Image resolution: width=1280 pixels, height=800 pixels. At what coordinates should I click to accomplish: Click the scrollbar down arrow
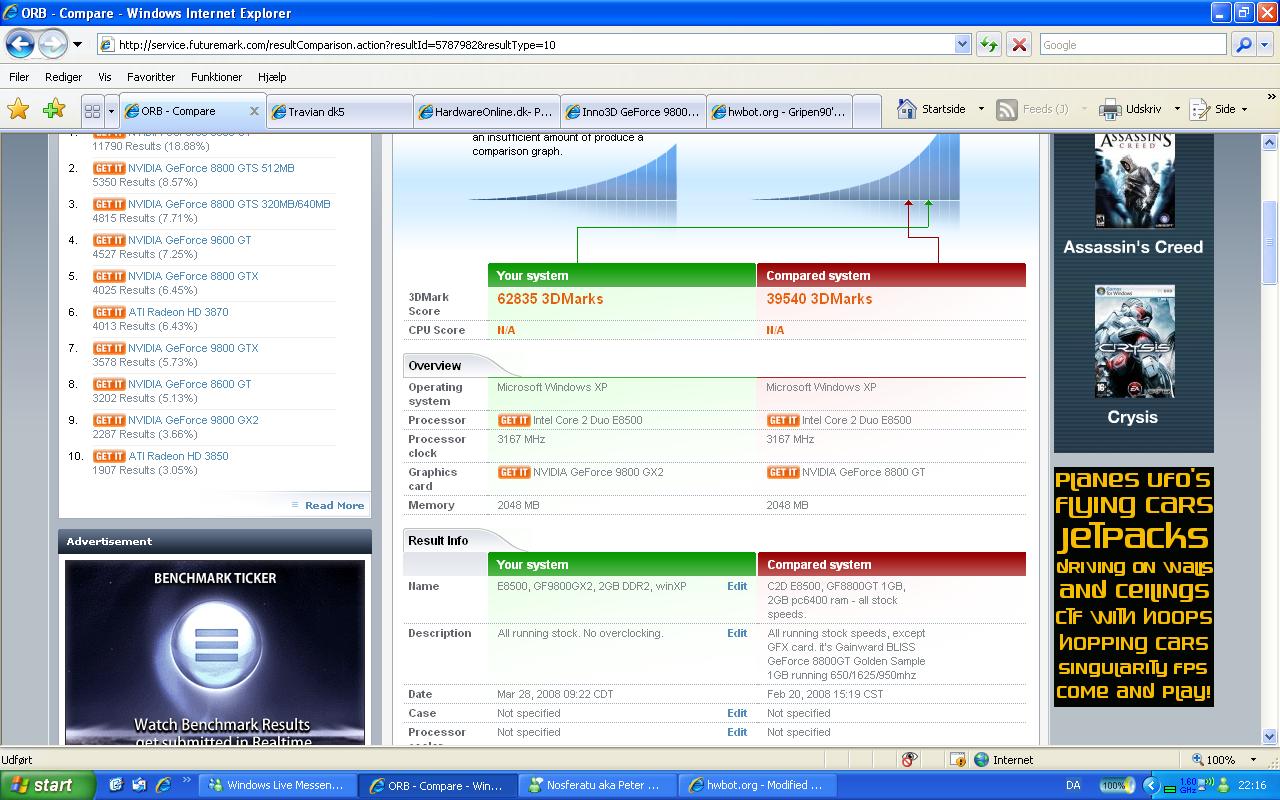pos(1270,739)
